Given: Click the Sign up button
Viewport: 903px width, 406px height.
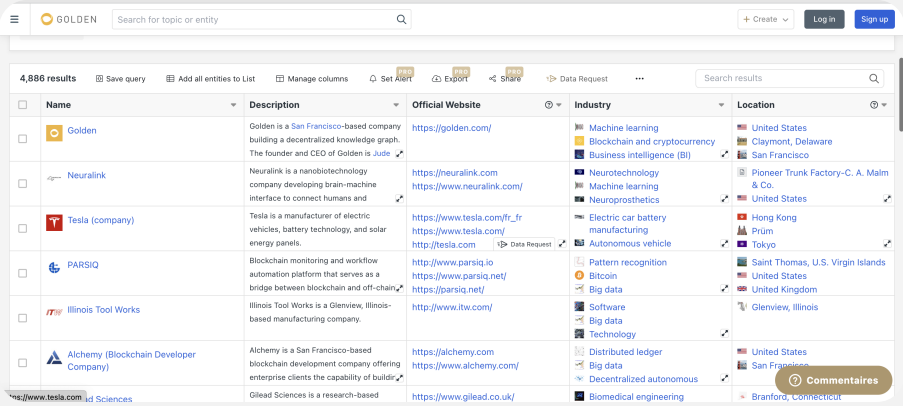Looking at the screenshot, I should pos(874,19).
